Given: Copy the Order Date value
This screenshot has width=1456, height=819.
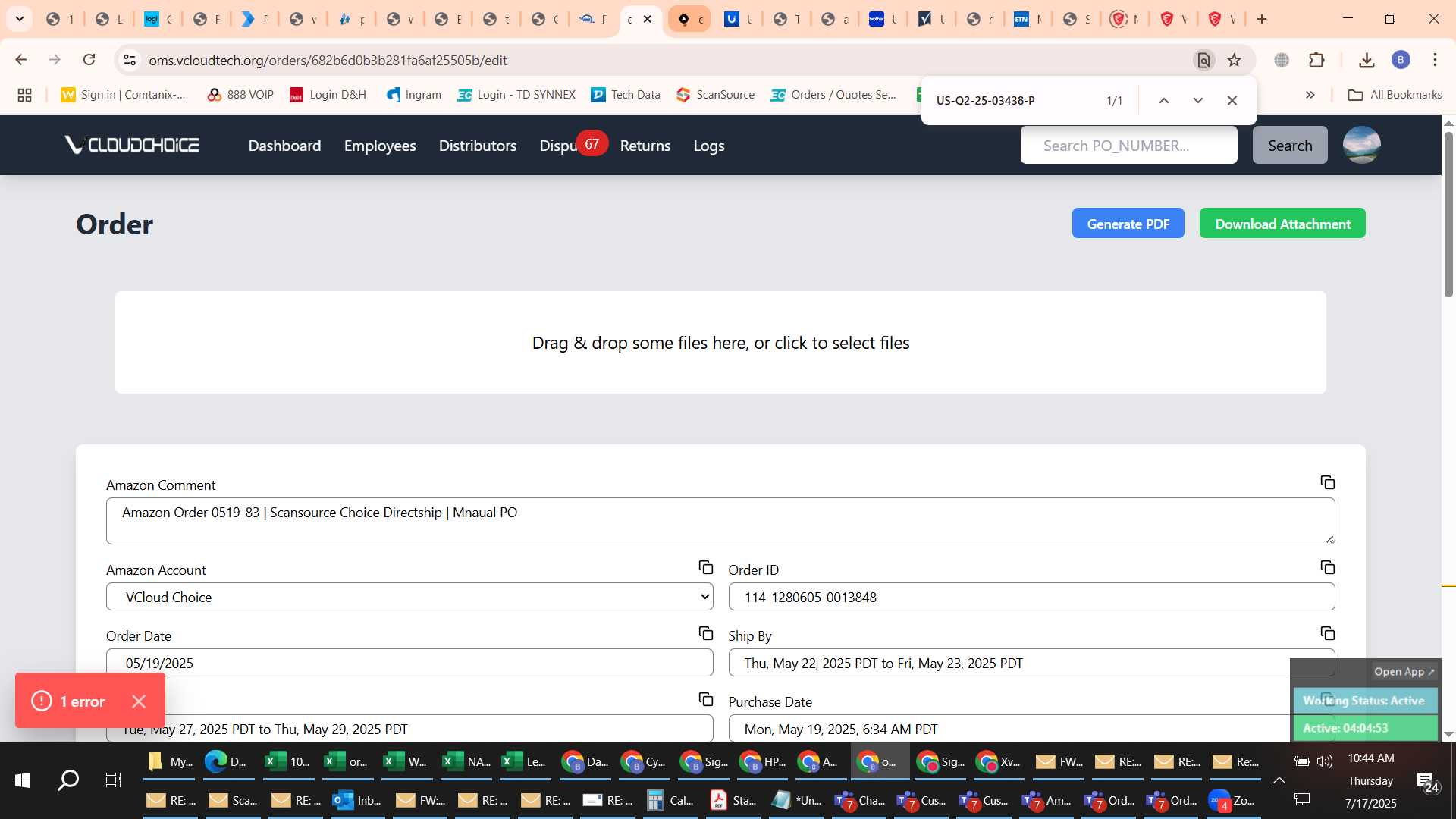Looking at the screenshot, I should pos(705,634).
